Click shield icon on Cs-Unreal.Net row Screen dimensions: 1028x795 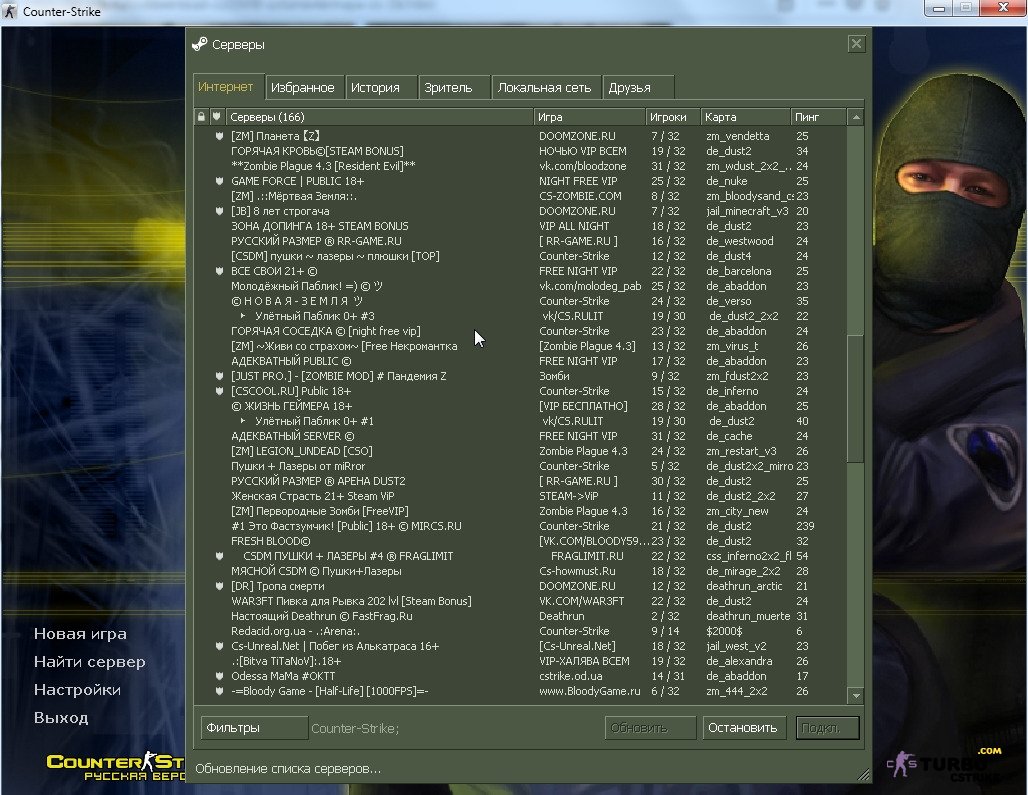(219, 646)
